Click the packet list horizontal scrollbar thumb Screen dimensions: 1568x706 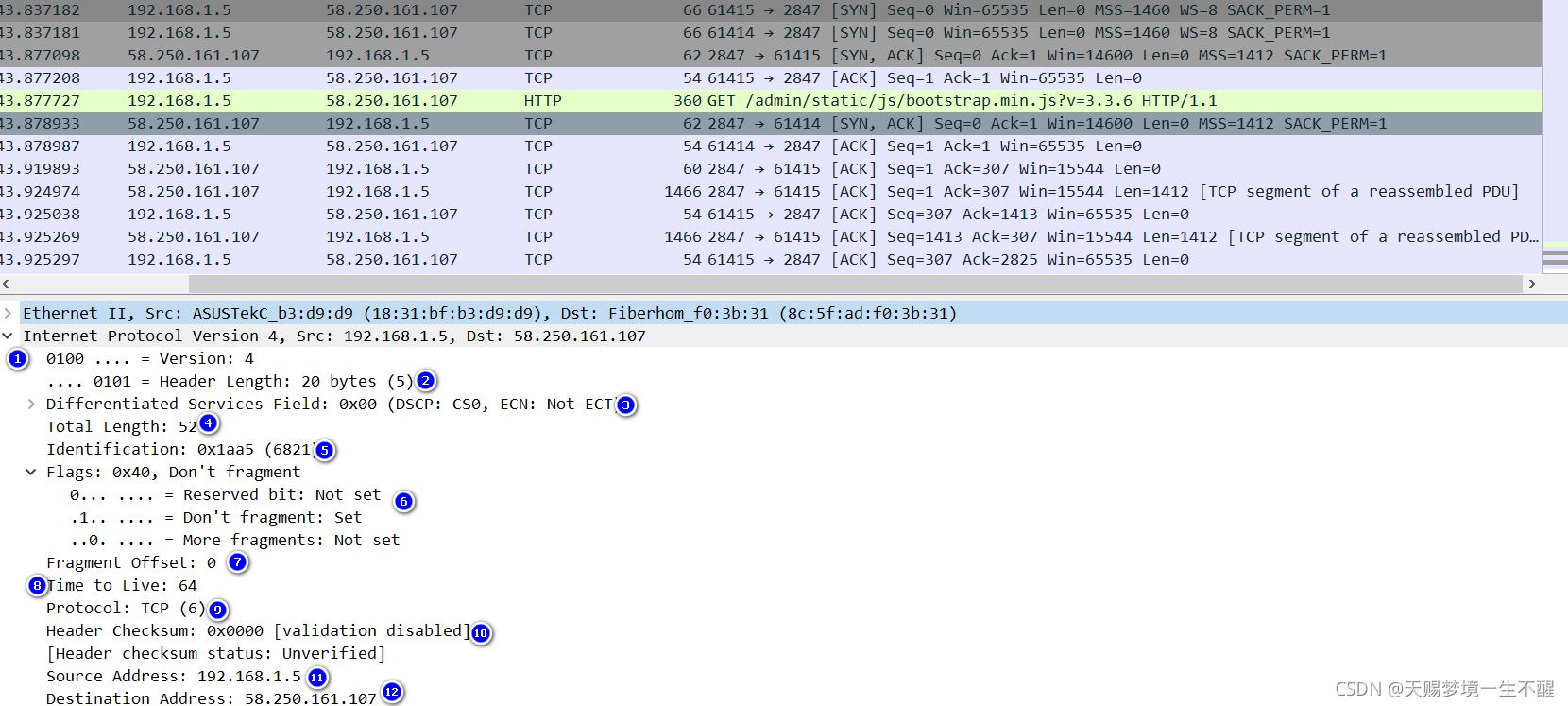click(x=855, y=284)
